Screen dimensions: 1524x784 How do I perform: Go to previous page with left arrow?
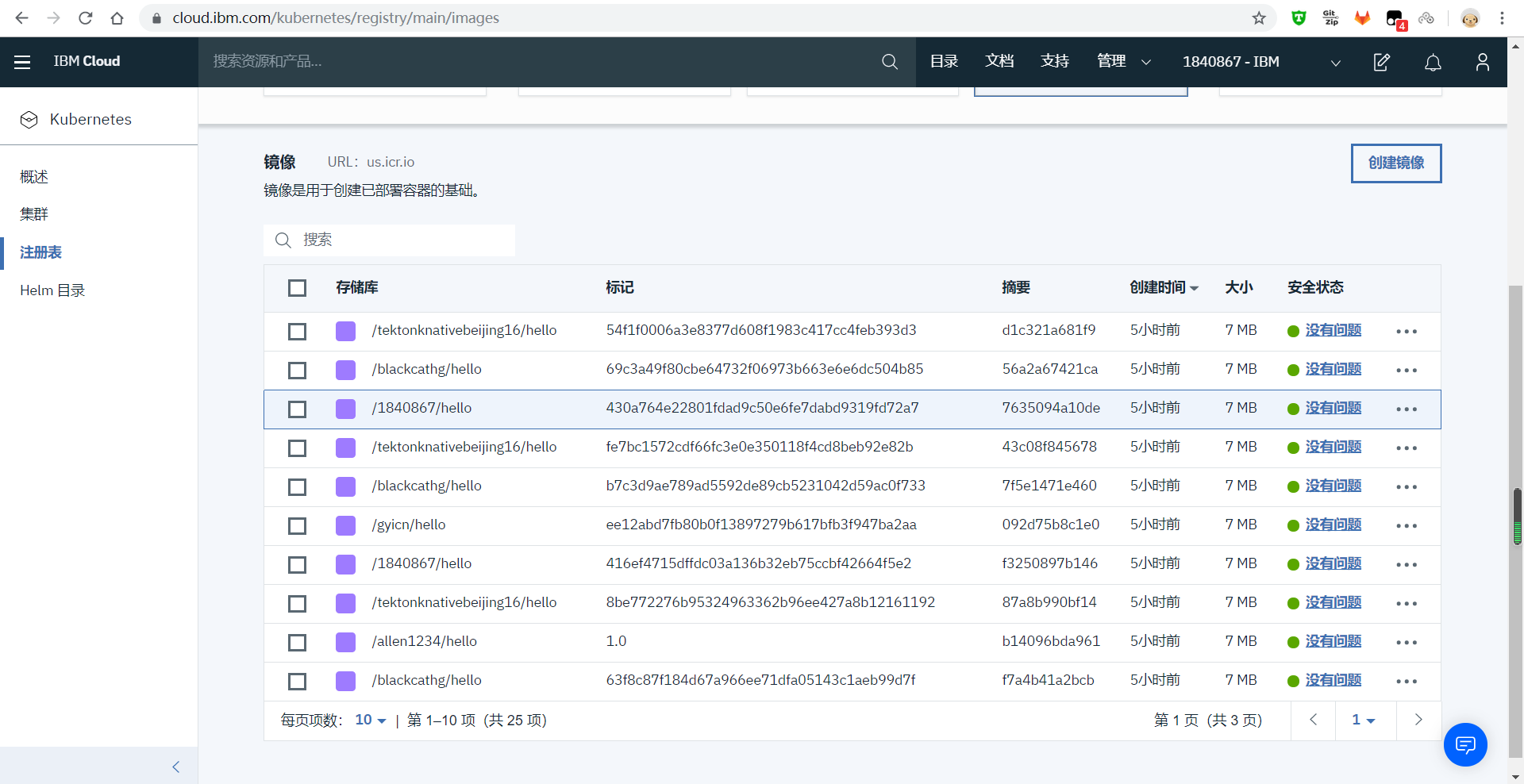[x=1313, y=720]
